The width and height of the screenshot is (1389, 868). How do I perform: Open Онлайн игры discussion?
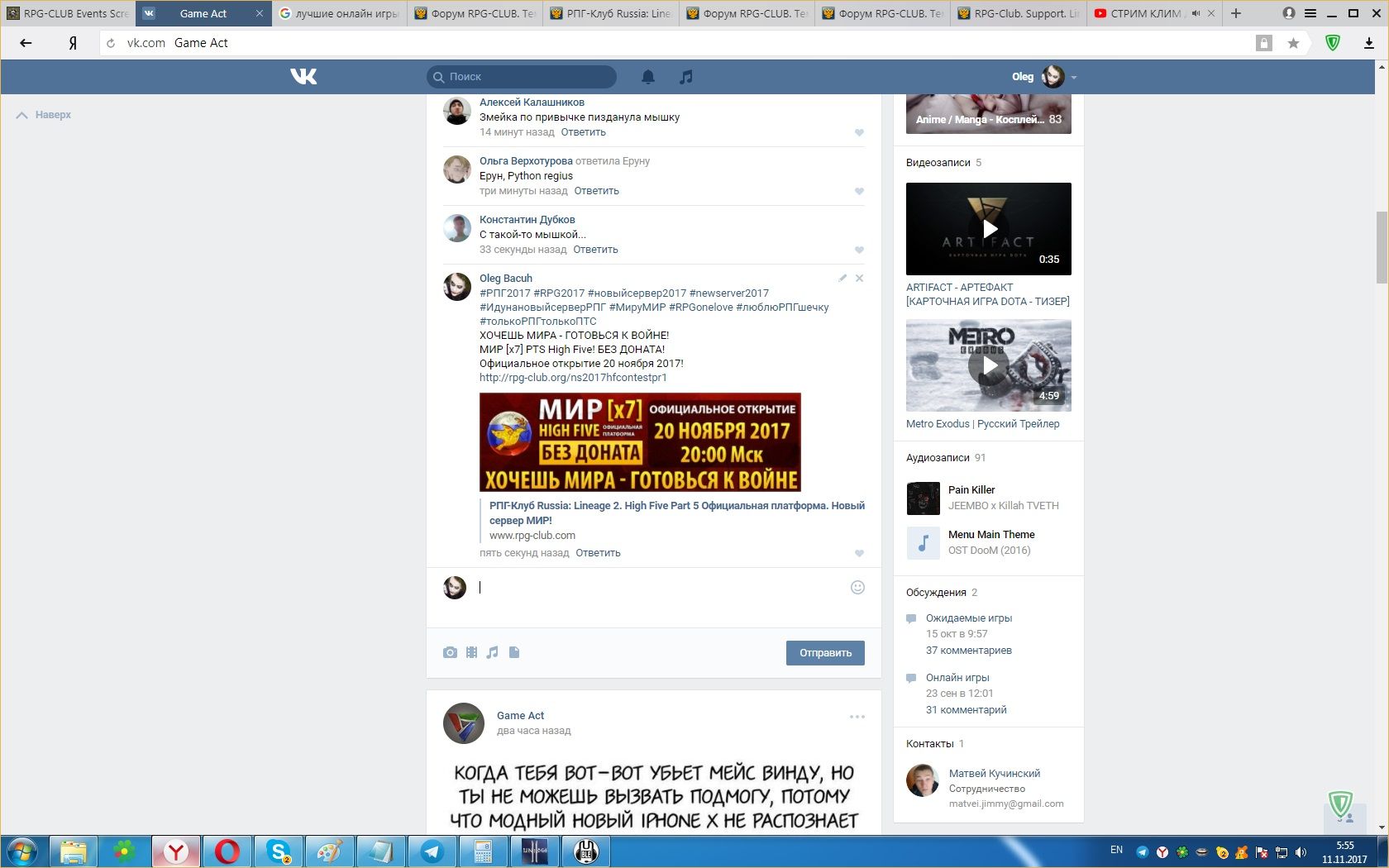[x=957, y=678]
